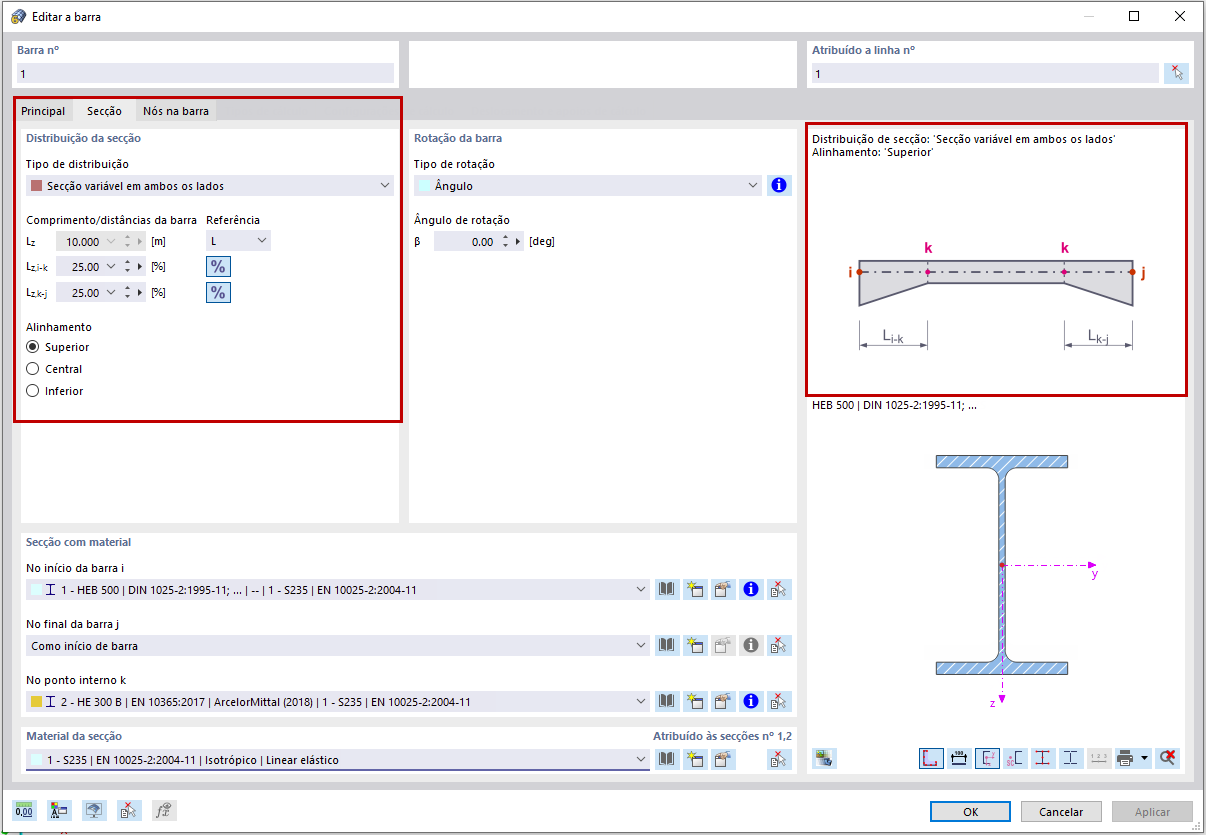Click the formula fx icon at bottom left

pos(163,811)
